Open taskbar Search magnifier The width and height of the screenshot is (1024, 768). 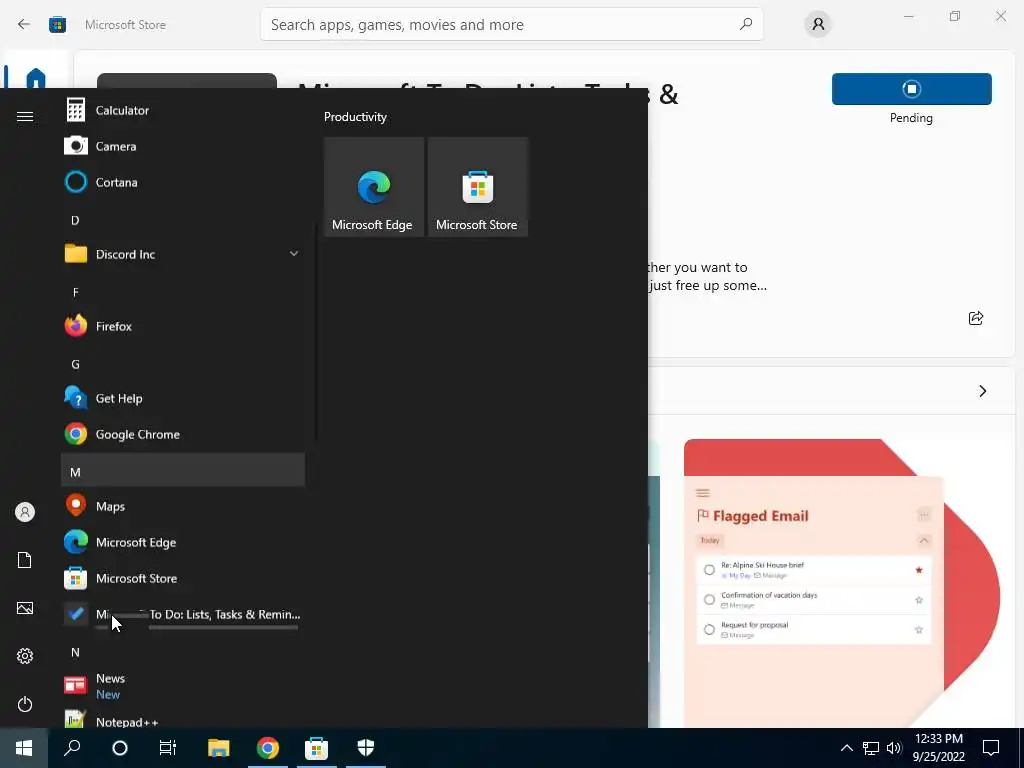coord(72,748)
